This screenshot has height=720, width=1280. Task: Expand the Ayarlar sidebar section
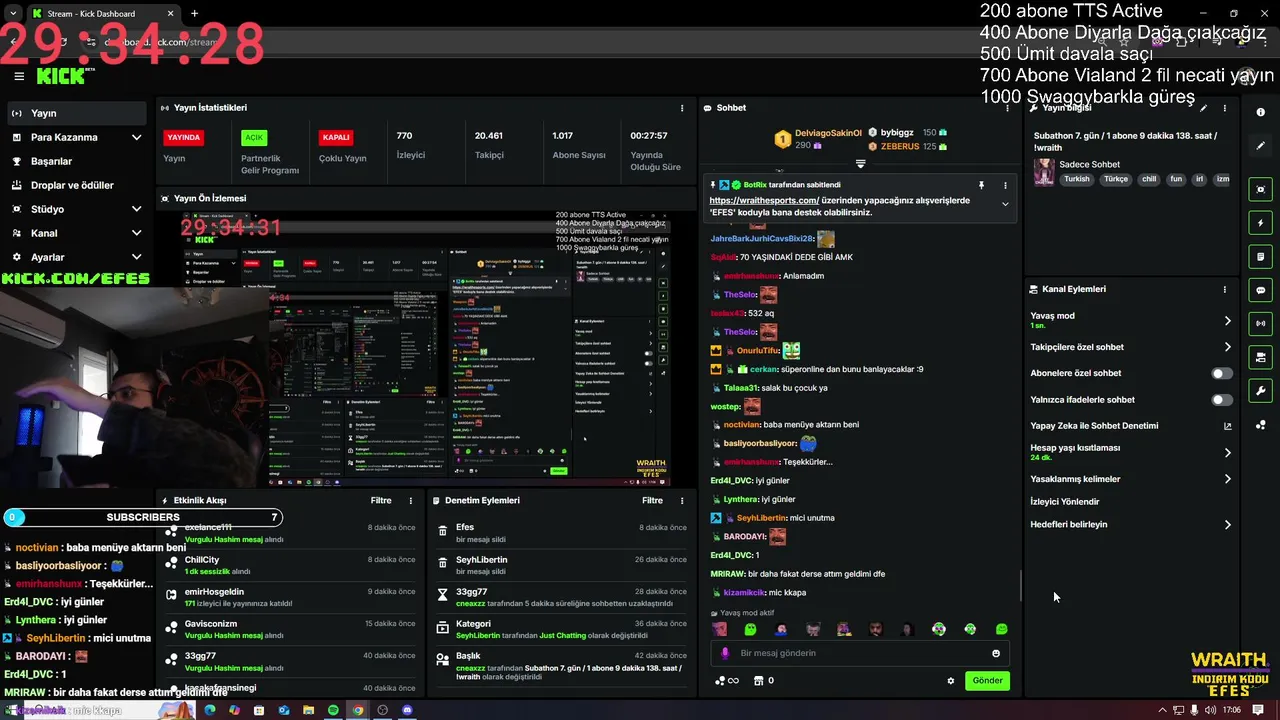[137, 257]
